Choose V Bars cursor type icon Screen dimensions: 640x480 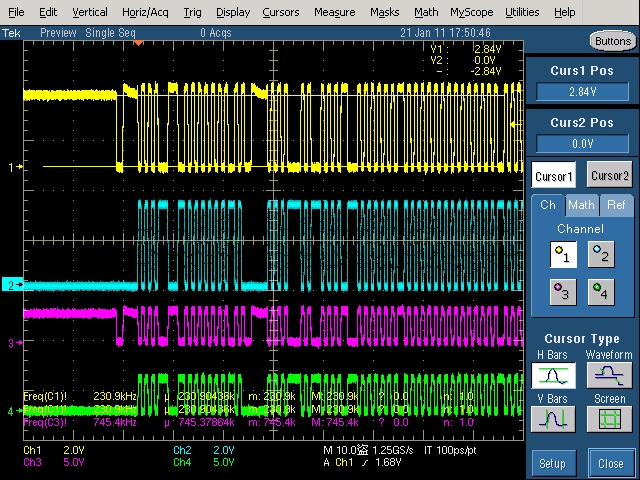(553, 419)
